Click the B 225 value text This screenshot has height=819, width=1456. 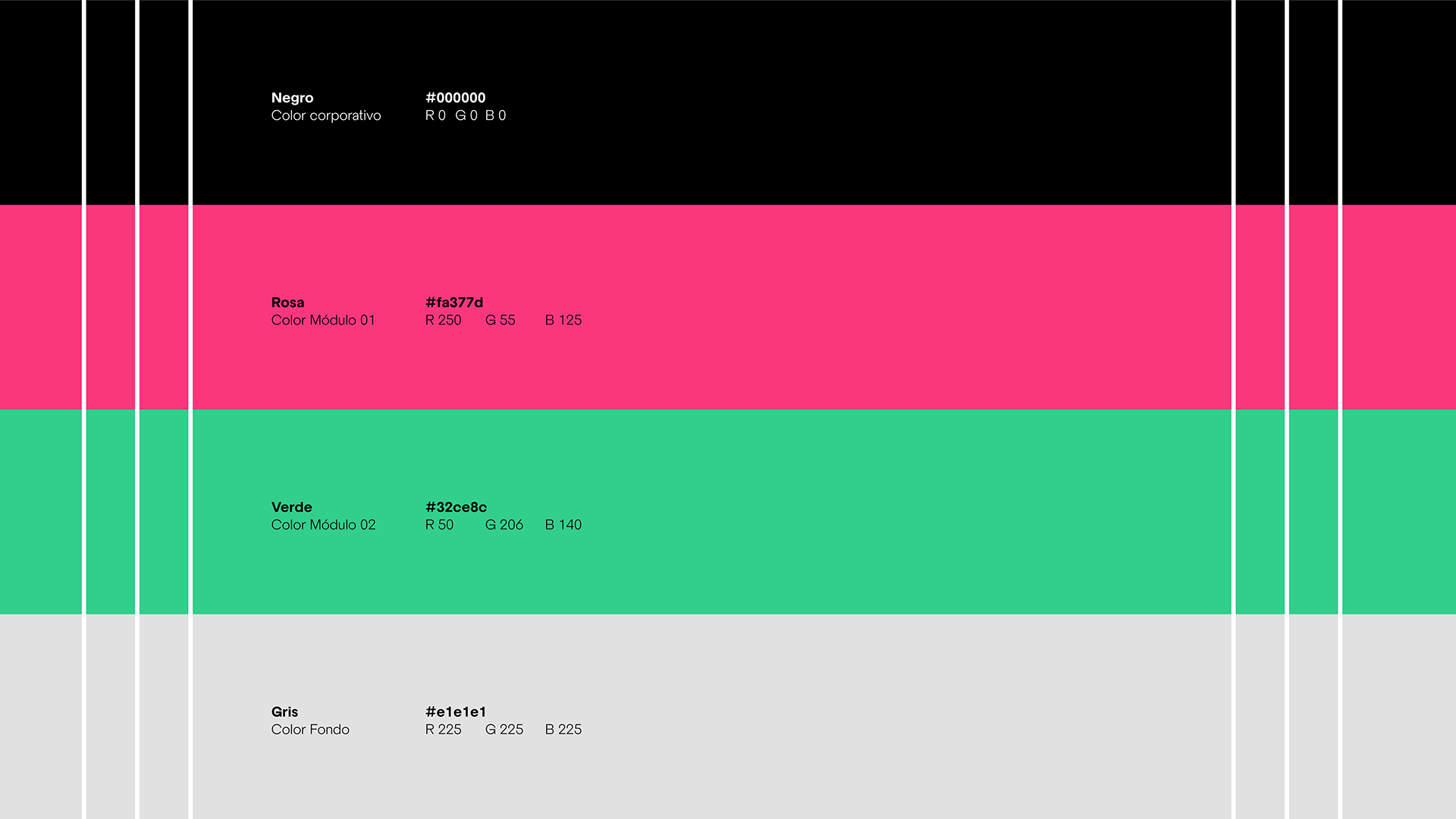coord(563,730)
